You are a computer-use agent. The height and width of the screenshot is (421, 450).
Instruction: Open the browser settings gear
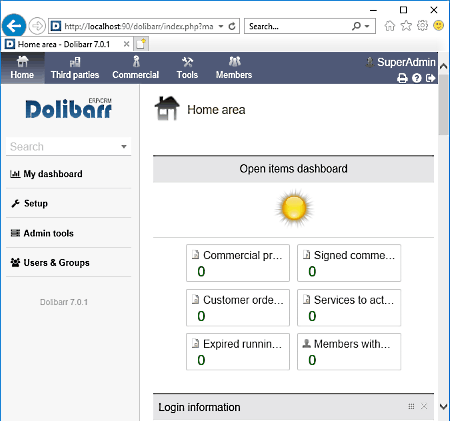pos(422,26)
